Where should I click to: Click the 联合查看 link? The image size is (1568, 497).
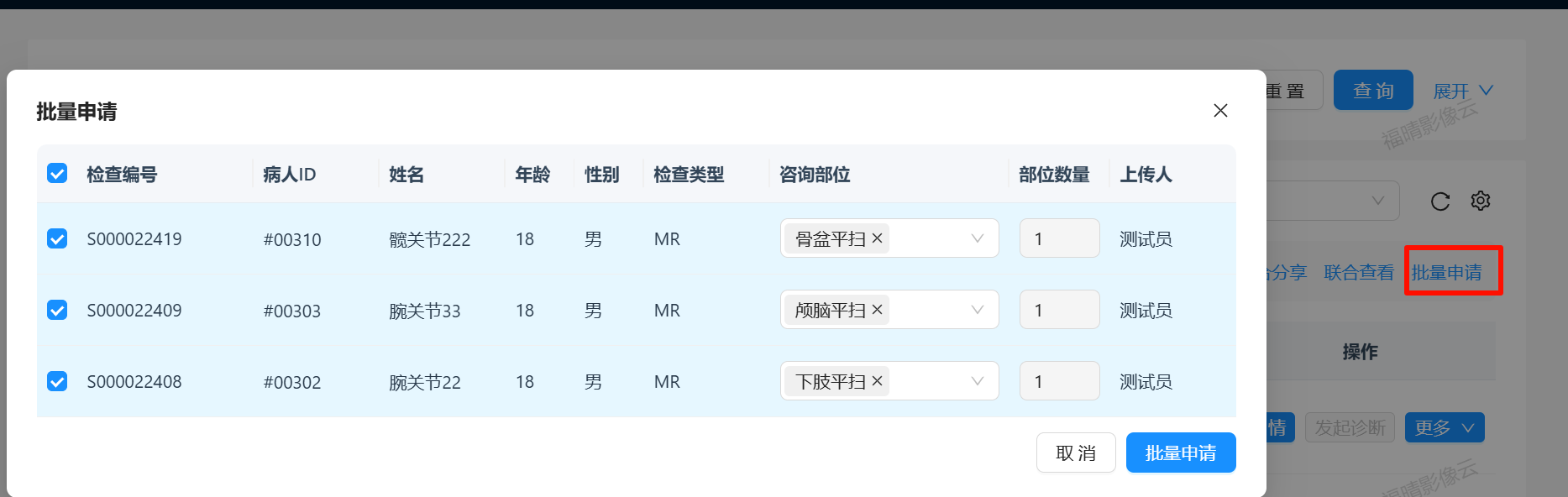1358,273
